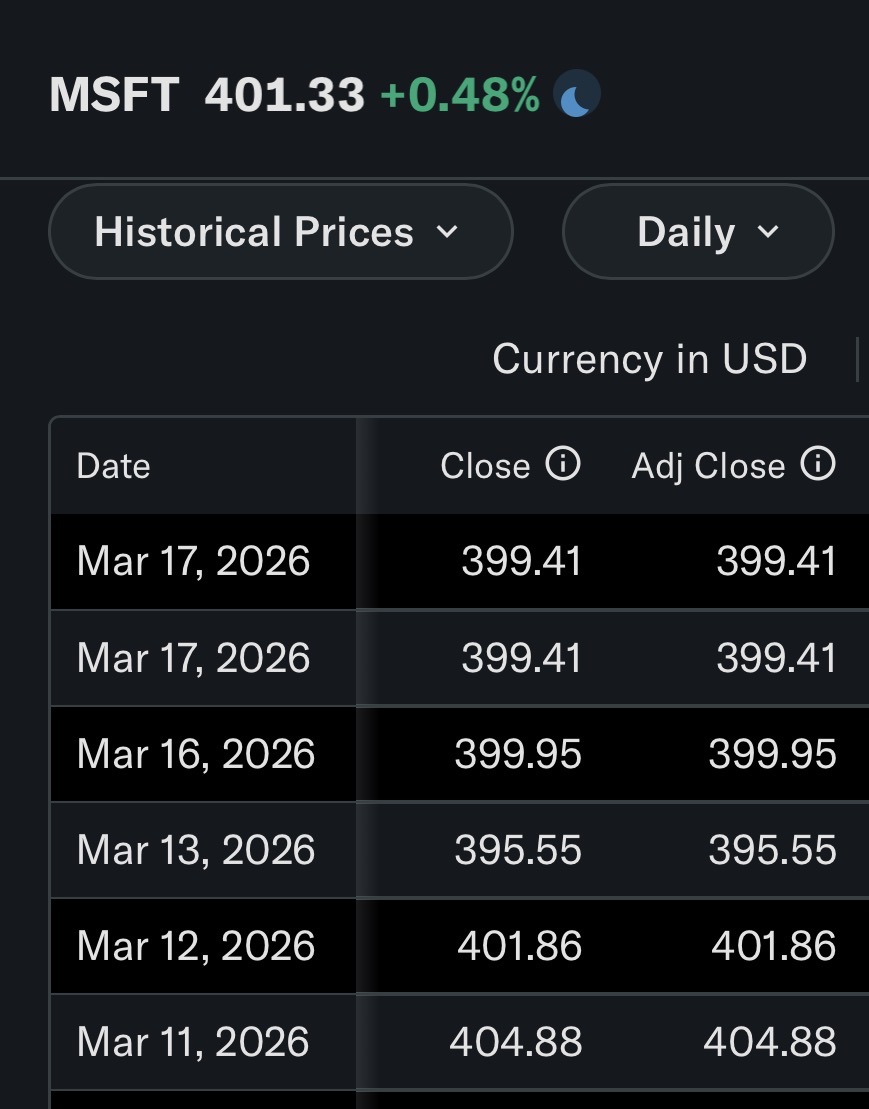Click the +0.48% change percentage
This screenshot has height=1109, width=869.
pos(460,96)
